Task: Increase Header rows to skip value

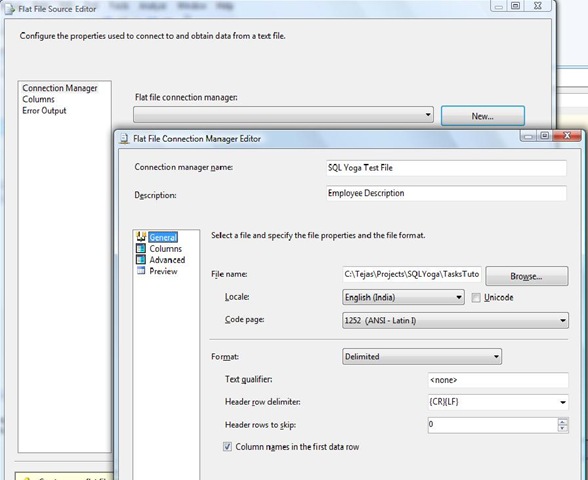Action: [562, 421]
